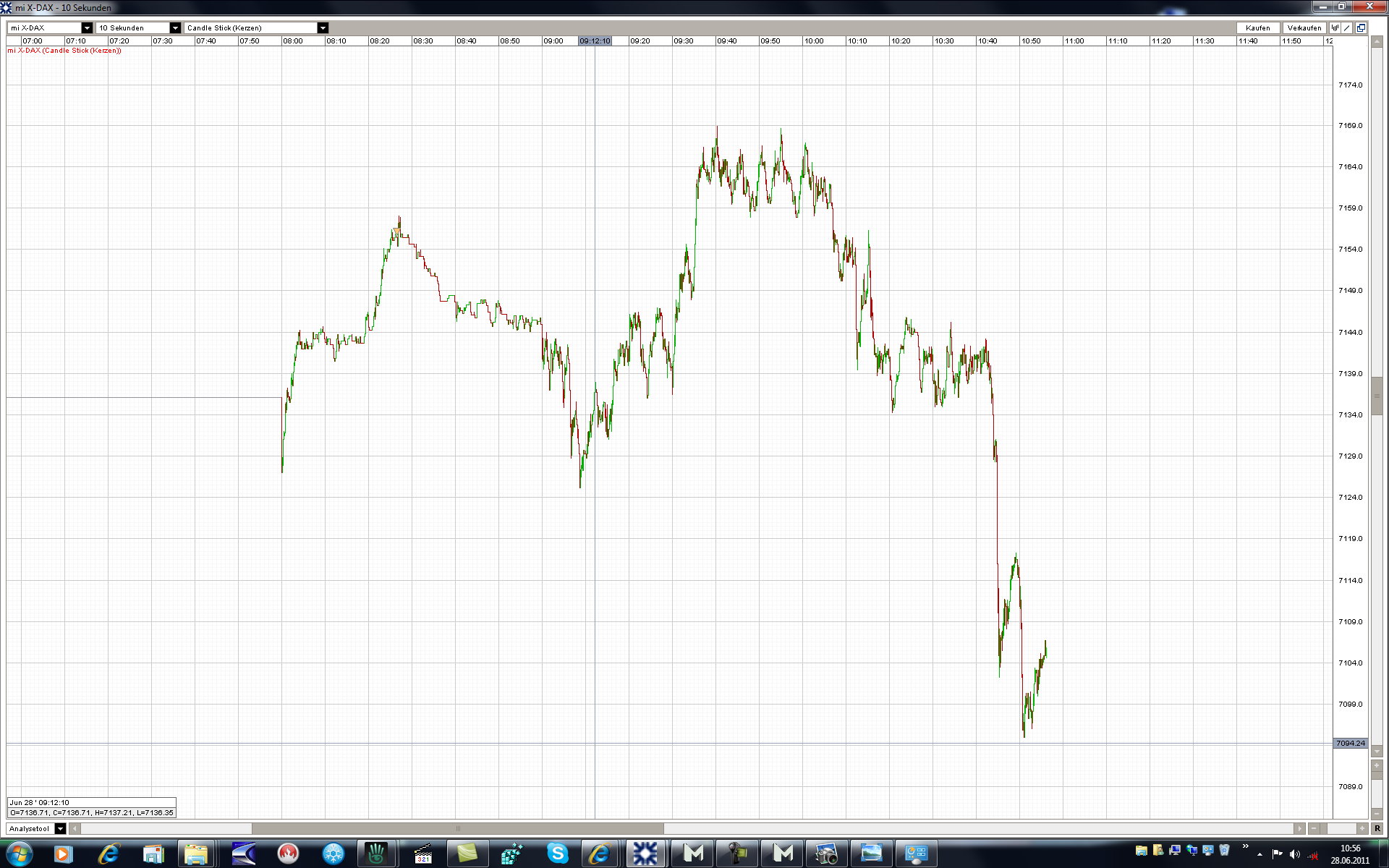Click the 09:12:10 time axis marker

point(595,41)
